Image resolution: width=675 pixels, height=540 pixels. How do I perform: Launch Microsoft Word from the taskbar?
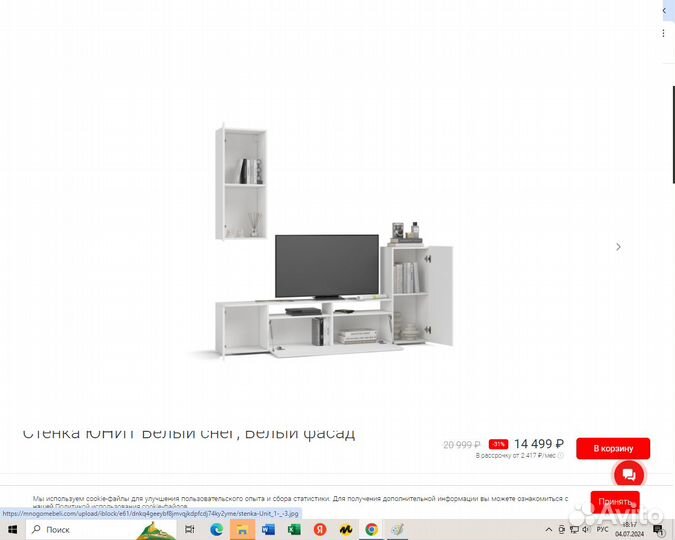(x=268, y=529)
